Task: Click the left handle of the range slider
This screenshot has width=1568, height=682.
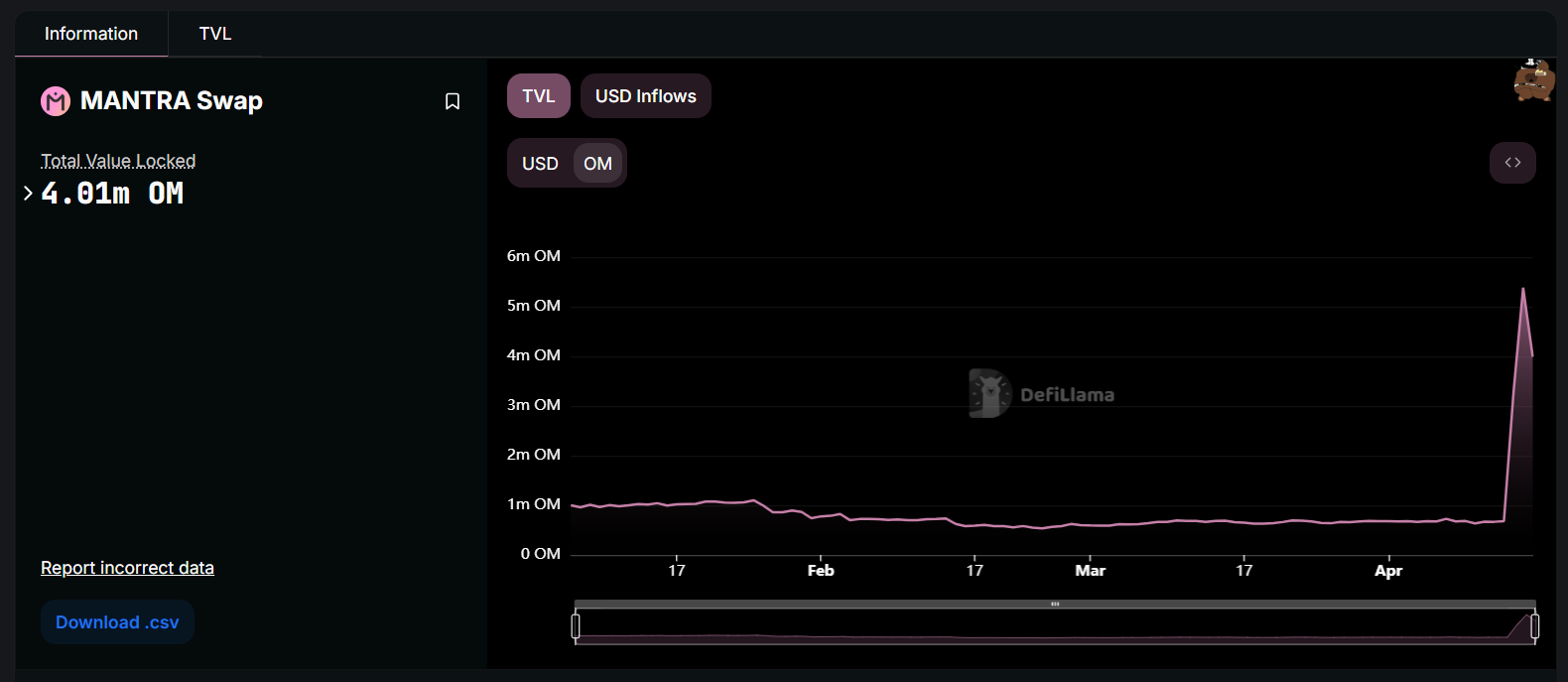Action: [576, 625]
